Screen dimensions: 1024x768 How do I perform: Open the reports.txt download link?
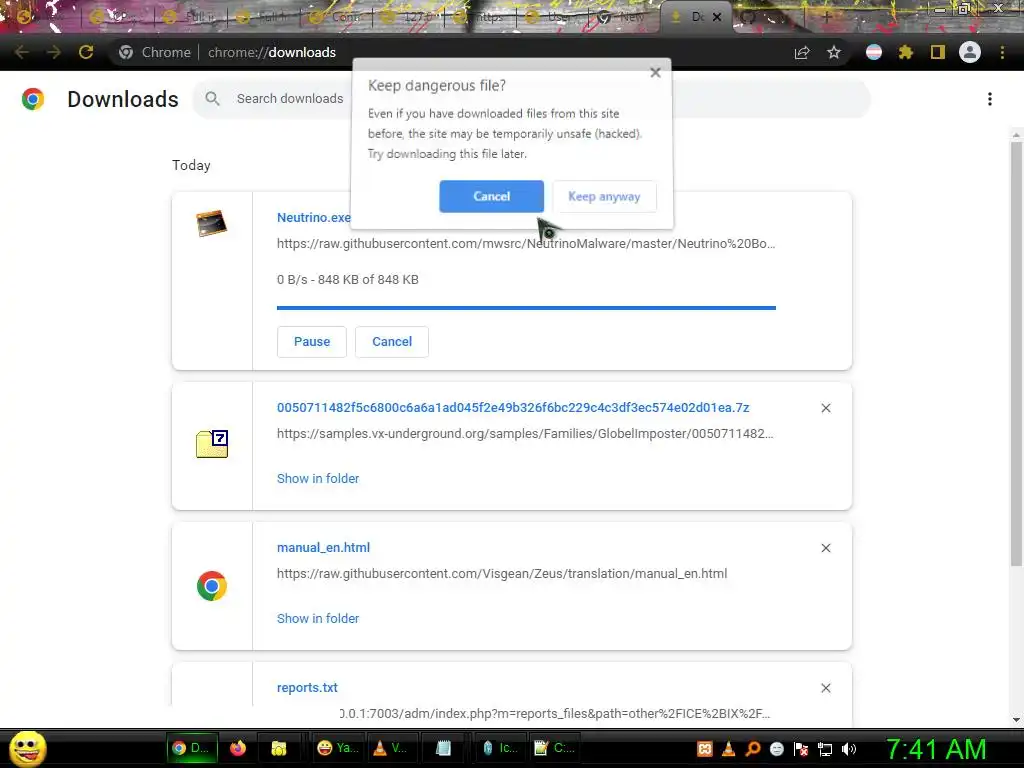click(x=307, y=688)
